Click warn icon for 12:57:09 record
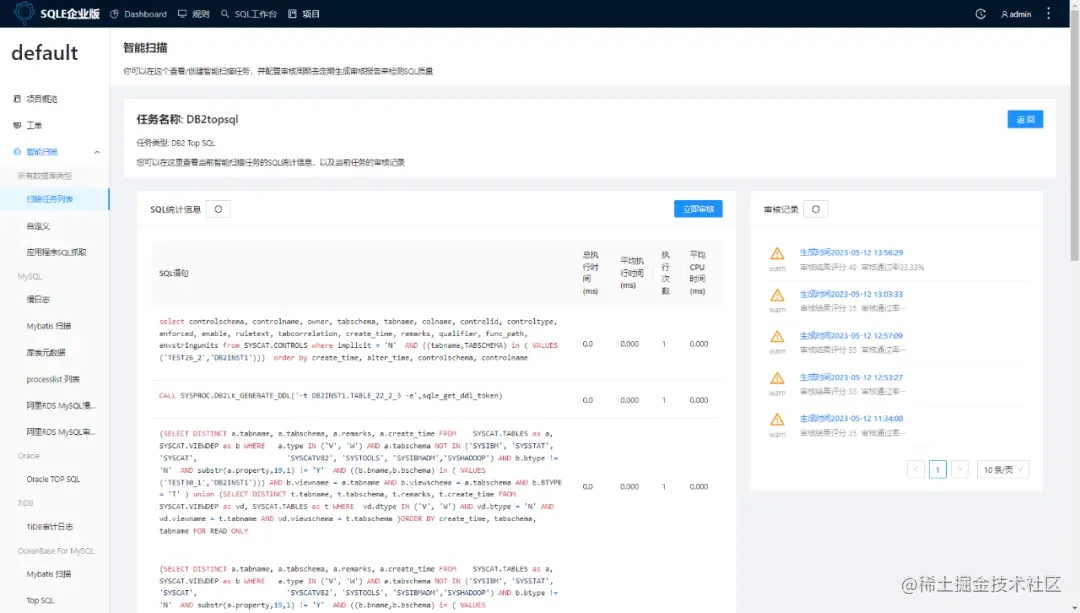 [777, 337]
